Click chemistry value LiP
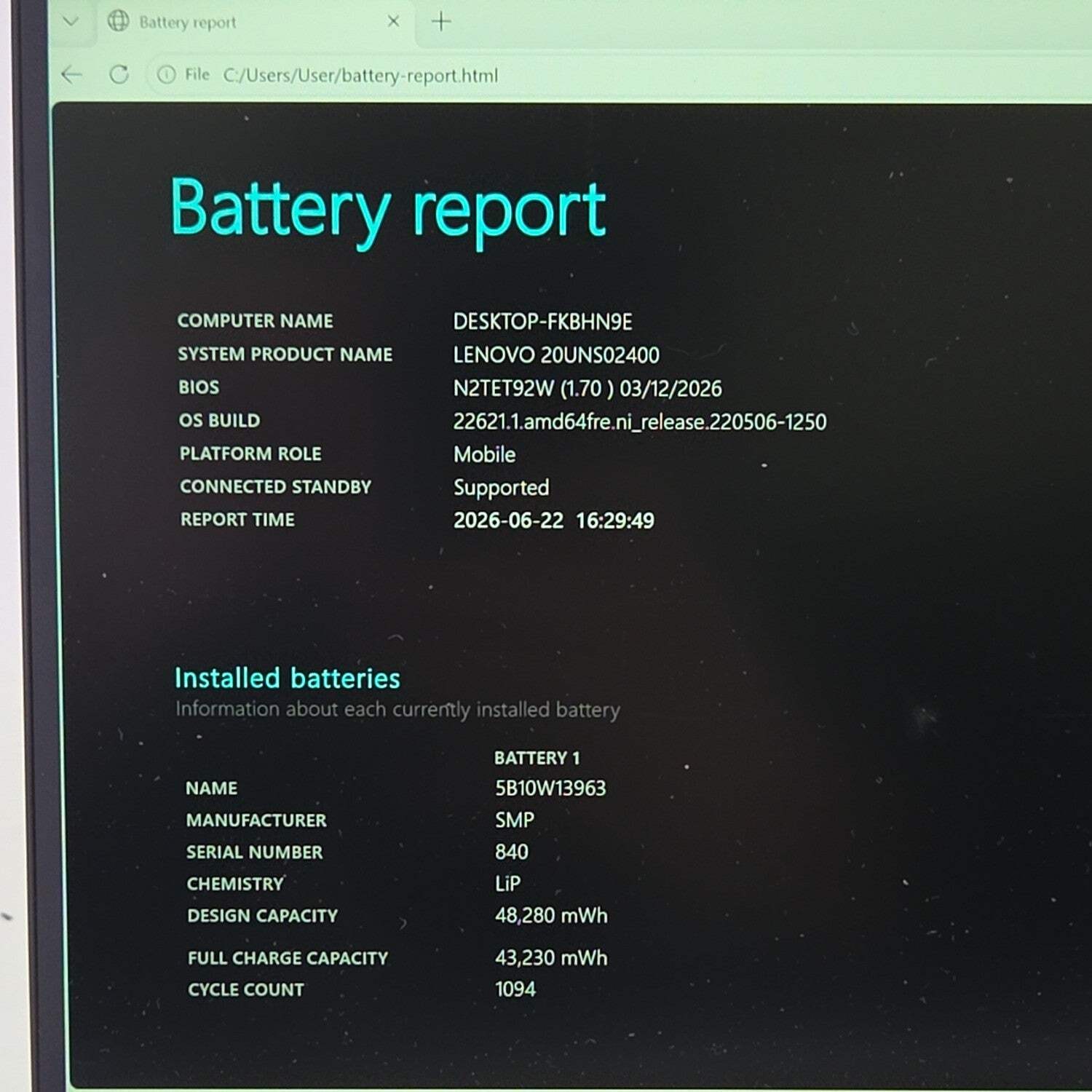This screenshot has width=1092, height=1092. [507, 884]
